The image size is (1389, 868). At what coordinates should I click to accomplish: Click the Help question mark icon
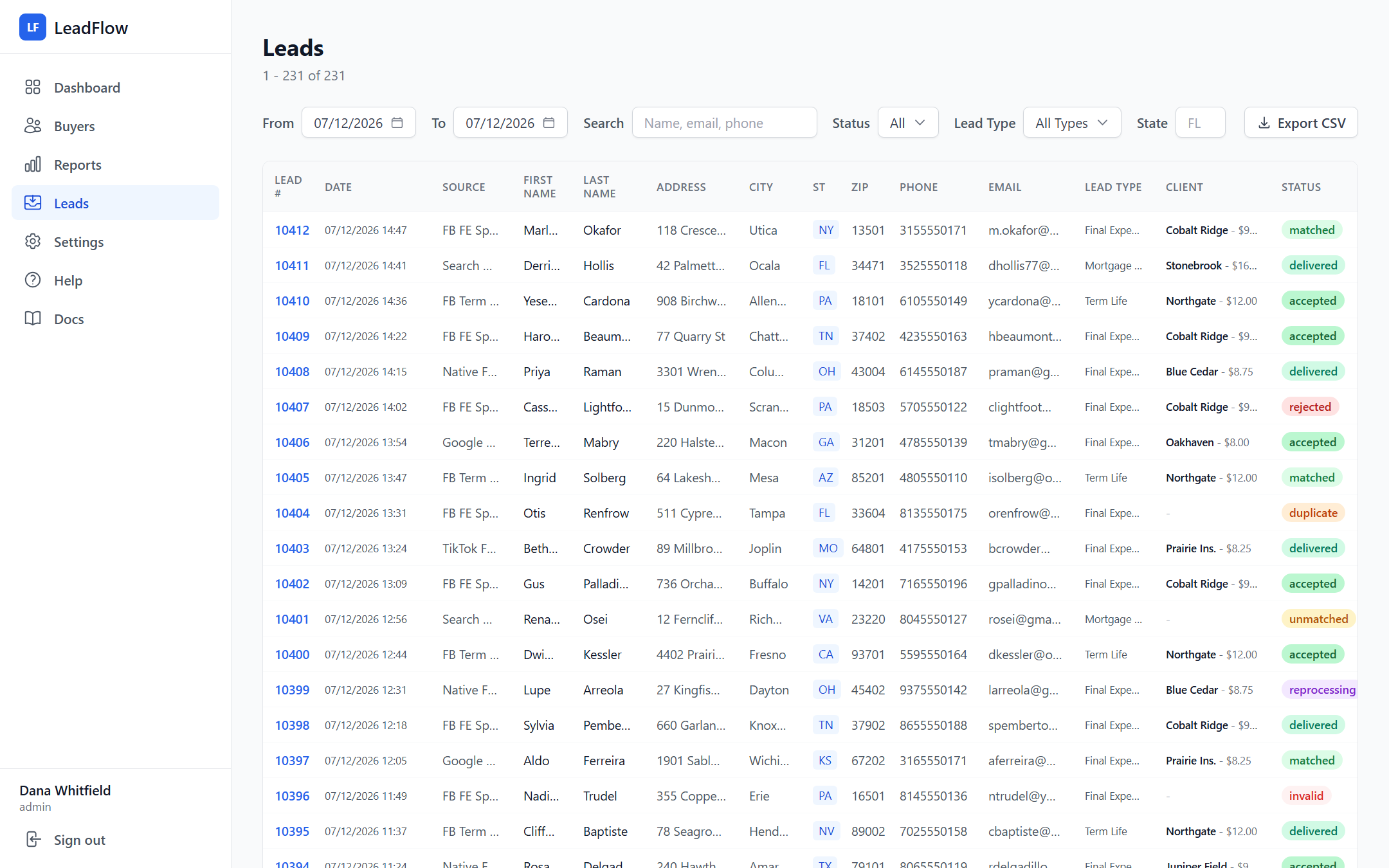tap(33, 280)
